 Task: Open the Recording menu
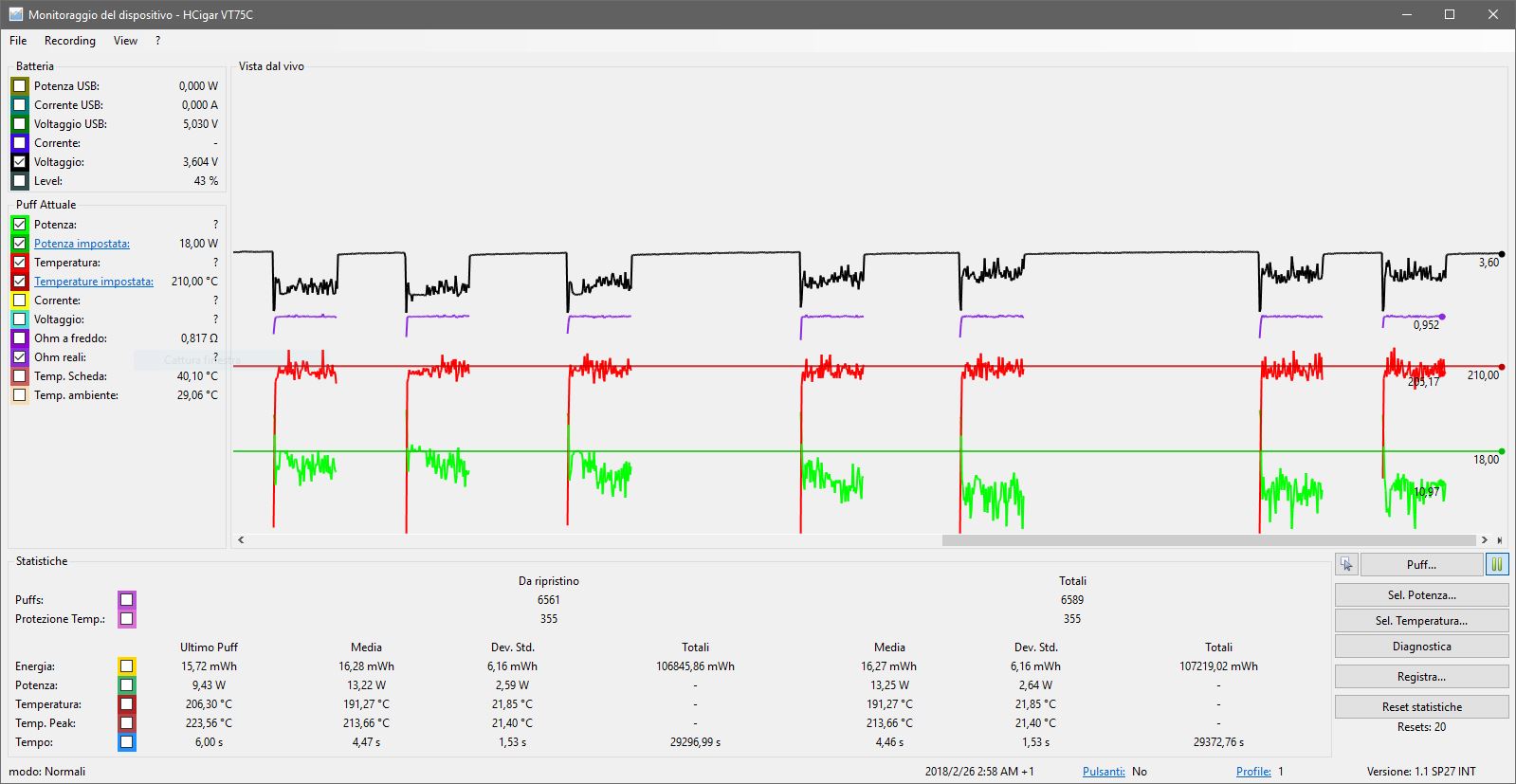pyautogui.click(x=69, y=41)
